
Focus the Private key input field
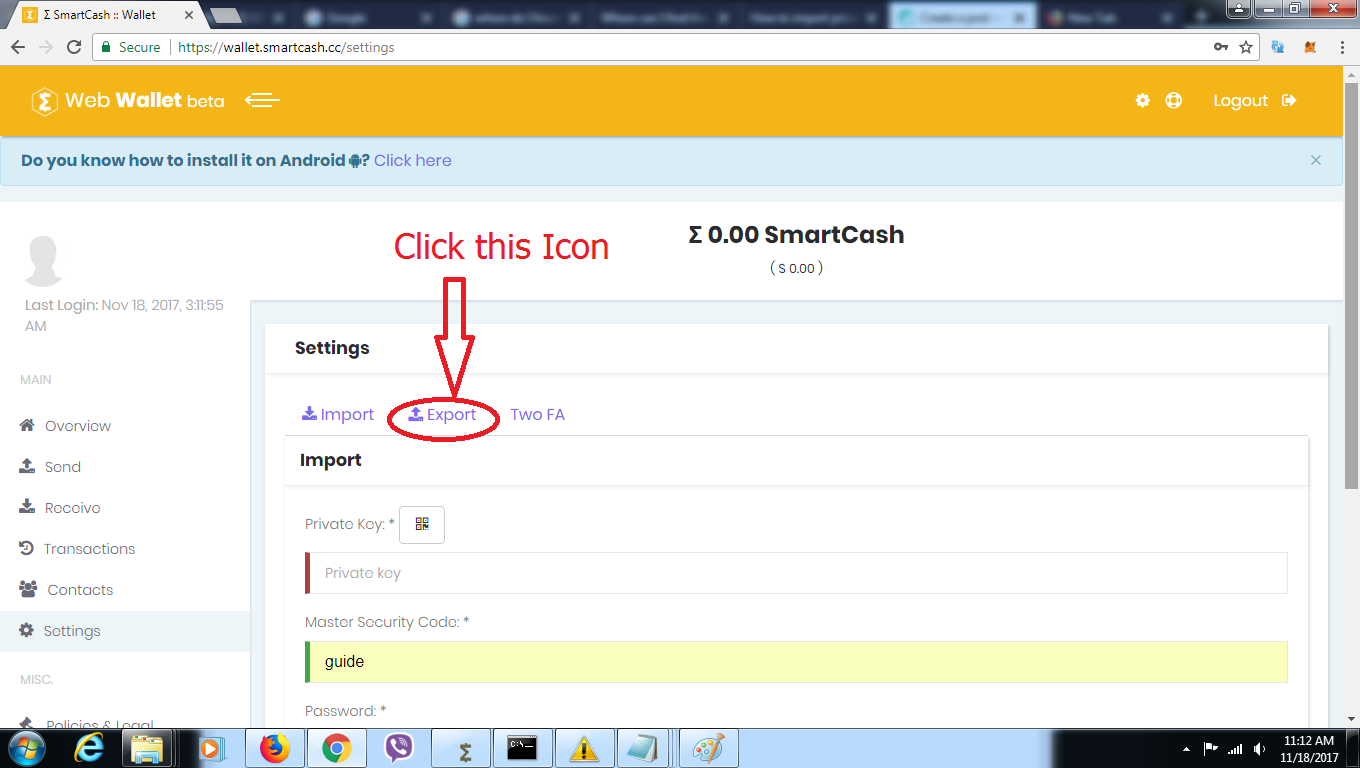(x=796, y=573)
